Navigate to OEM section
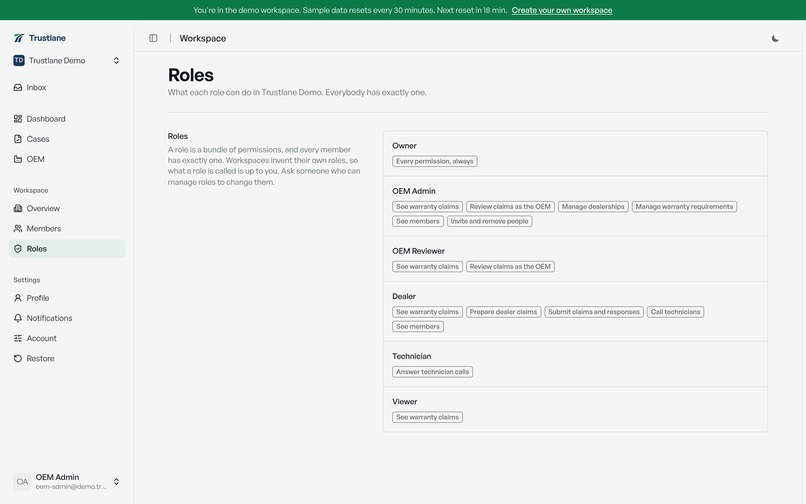This screenshot has width=806, height=504. tap(67, 159)
